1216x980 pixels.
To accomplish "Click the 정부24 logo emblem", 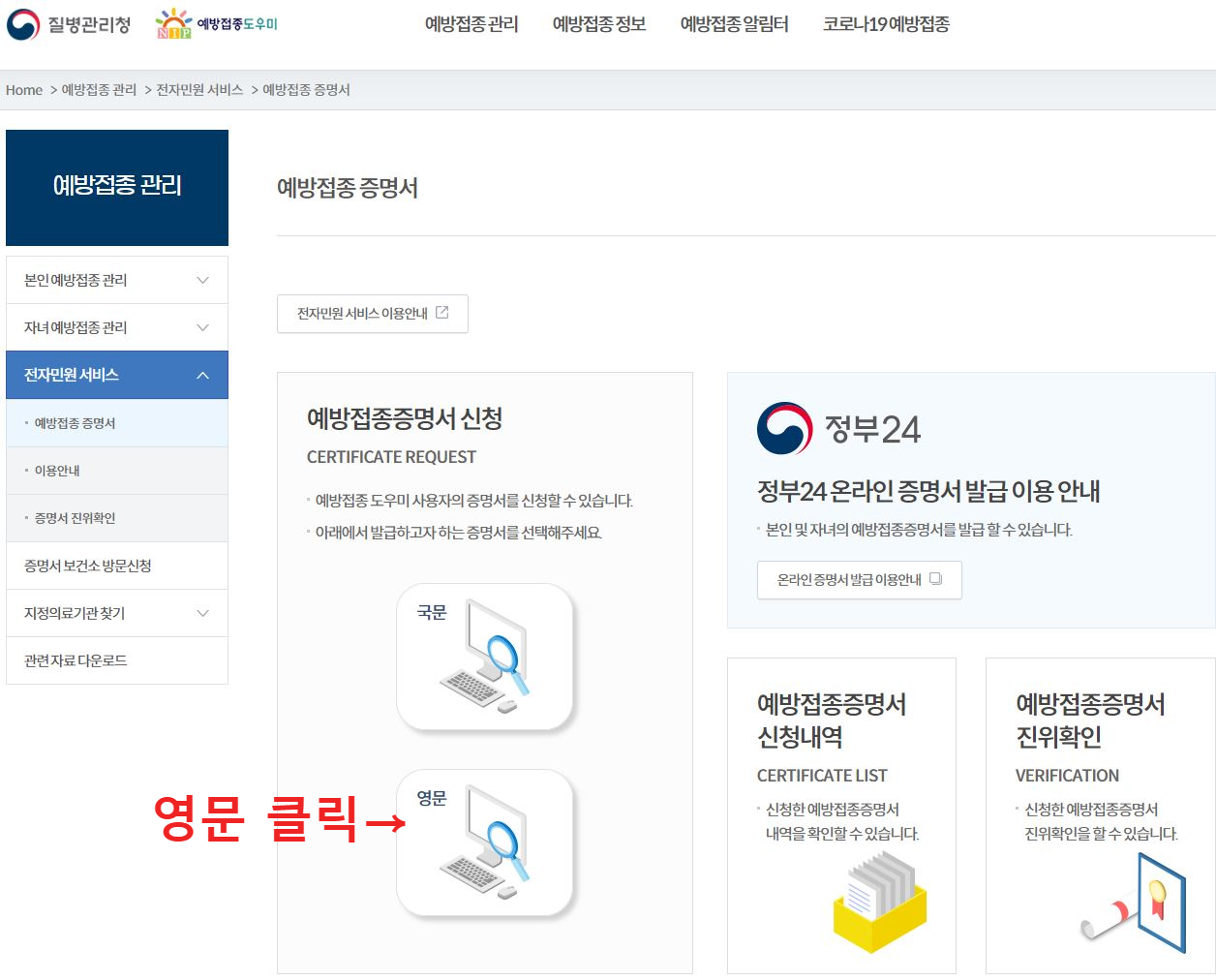I will tap(785, 428).
